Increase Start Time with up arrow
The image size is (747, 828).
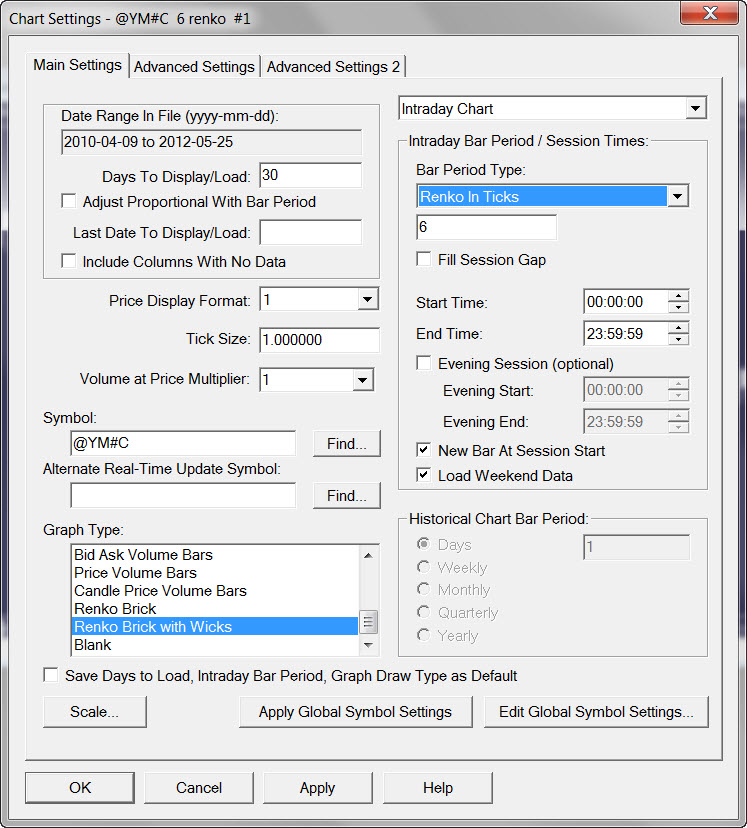678,296
